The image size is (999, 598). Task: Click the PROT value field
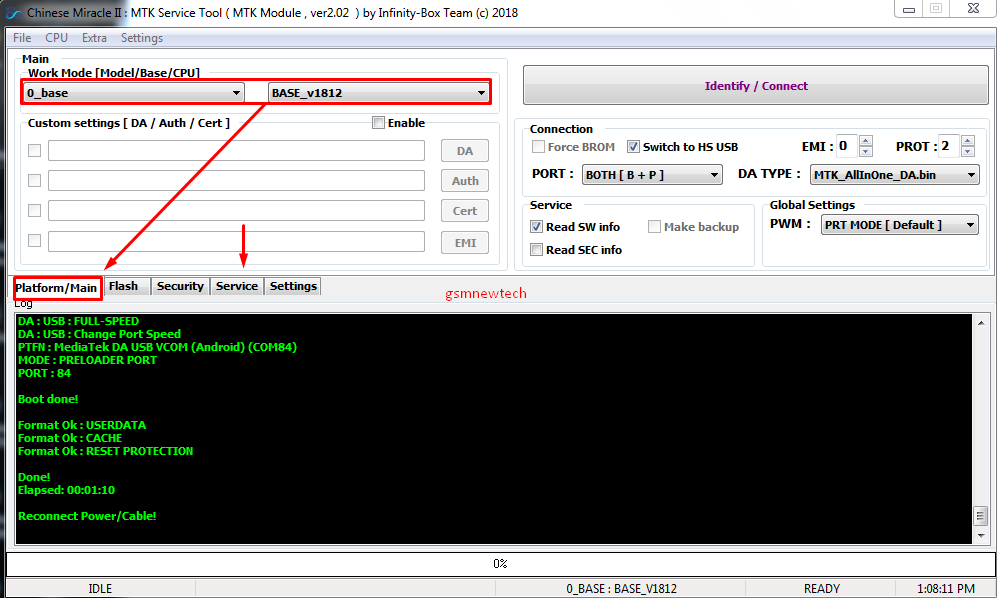coord(949,146)
